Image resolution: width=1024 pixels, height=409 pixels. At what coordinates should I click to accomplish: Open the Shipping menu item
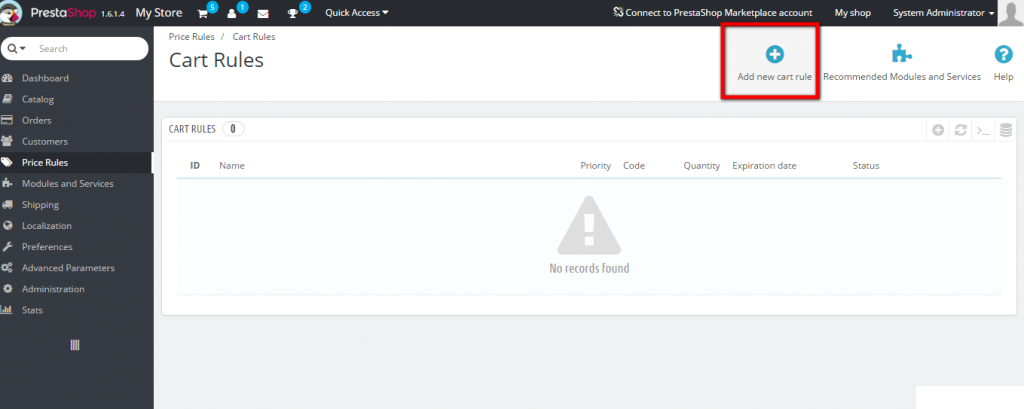[x=40, y=204]
